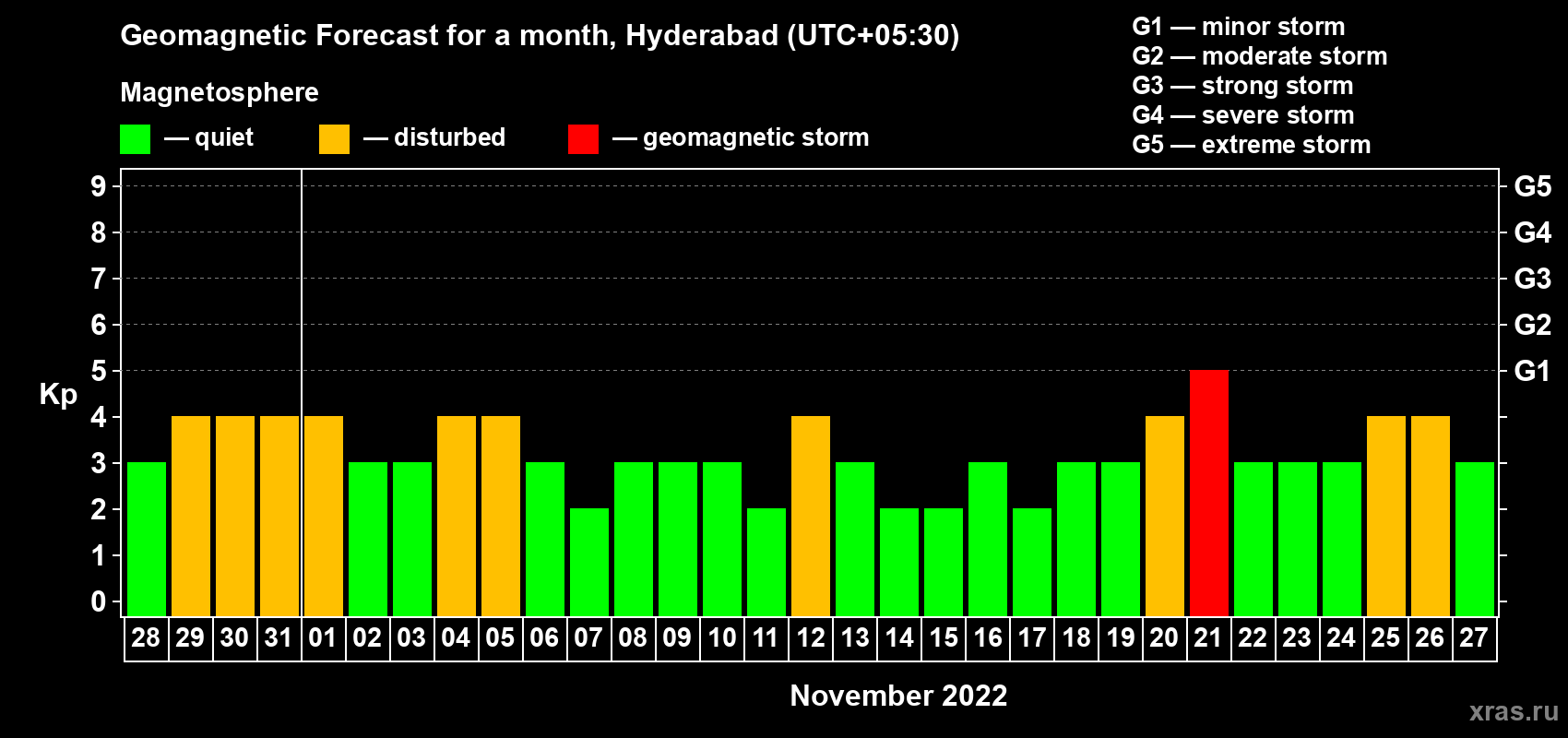Click the 'disturbed' legend label

pyautogui.click(x=449, y=137)
